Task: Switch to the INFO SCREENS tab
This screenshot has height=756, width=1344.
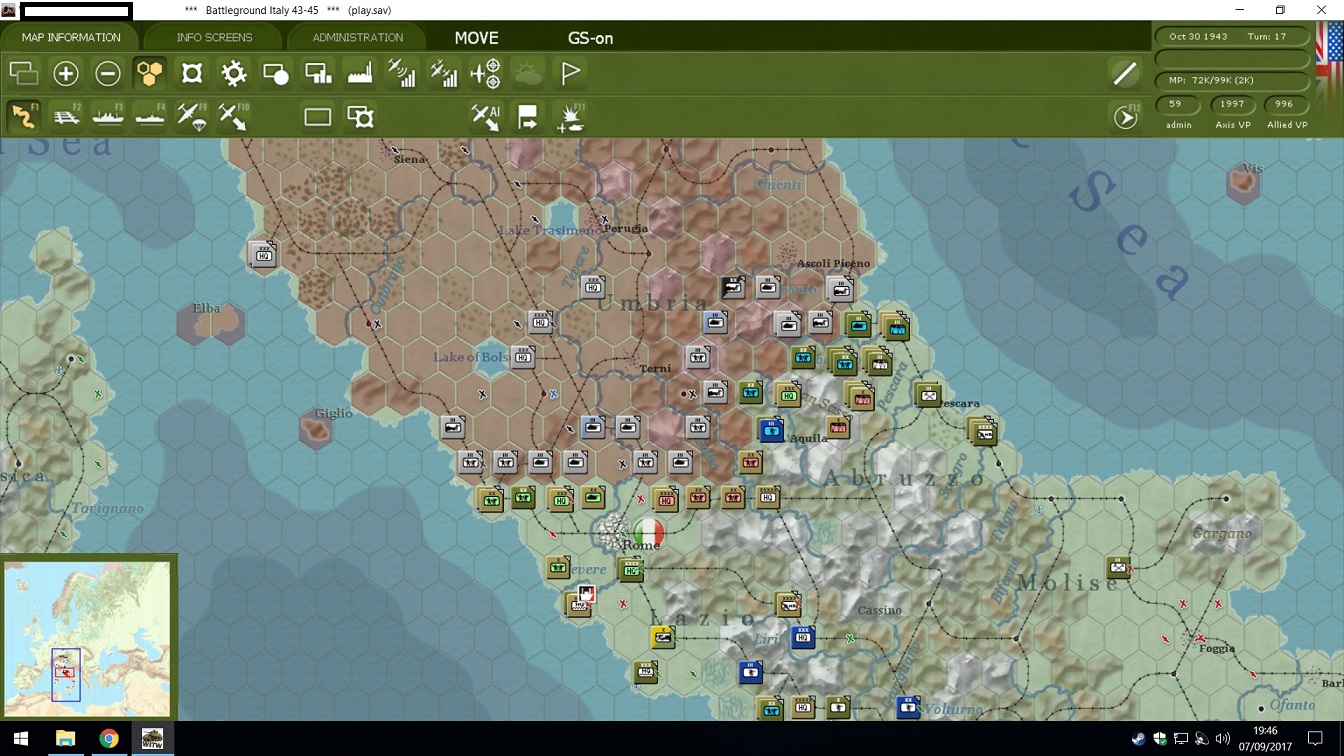Action: click(214, 38)
